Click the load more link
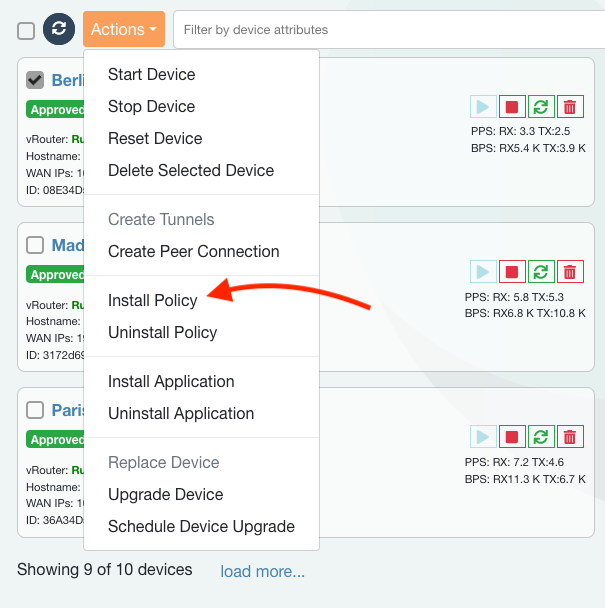This screenshot has height=608, width=605. (262, 571)
